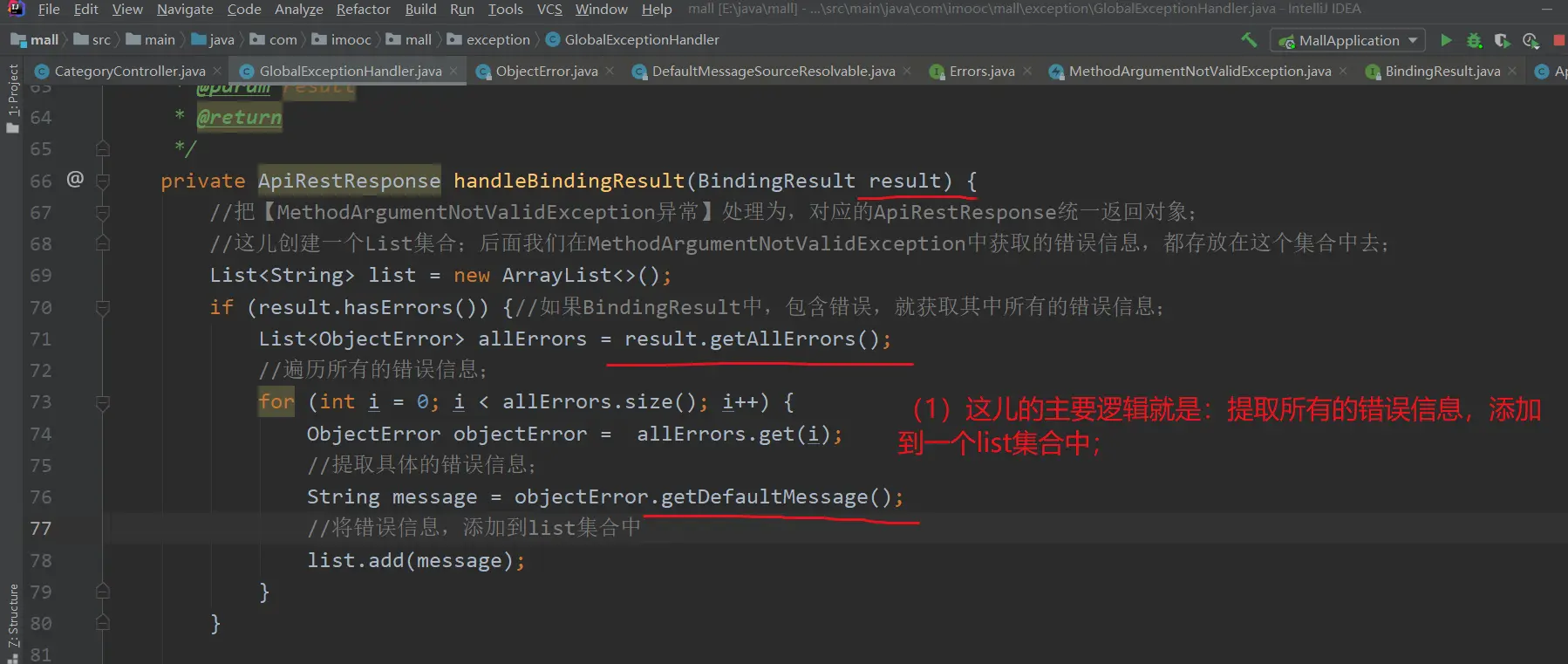The image size is (1568, 664).
Task: Click the mall project icon in breadcrumb
Action: (x=18, y=40)
